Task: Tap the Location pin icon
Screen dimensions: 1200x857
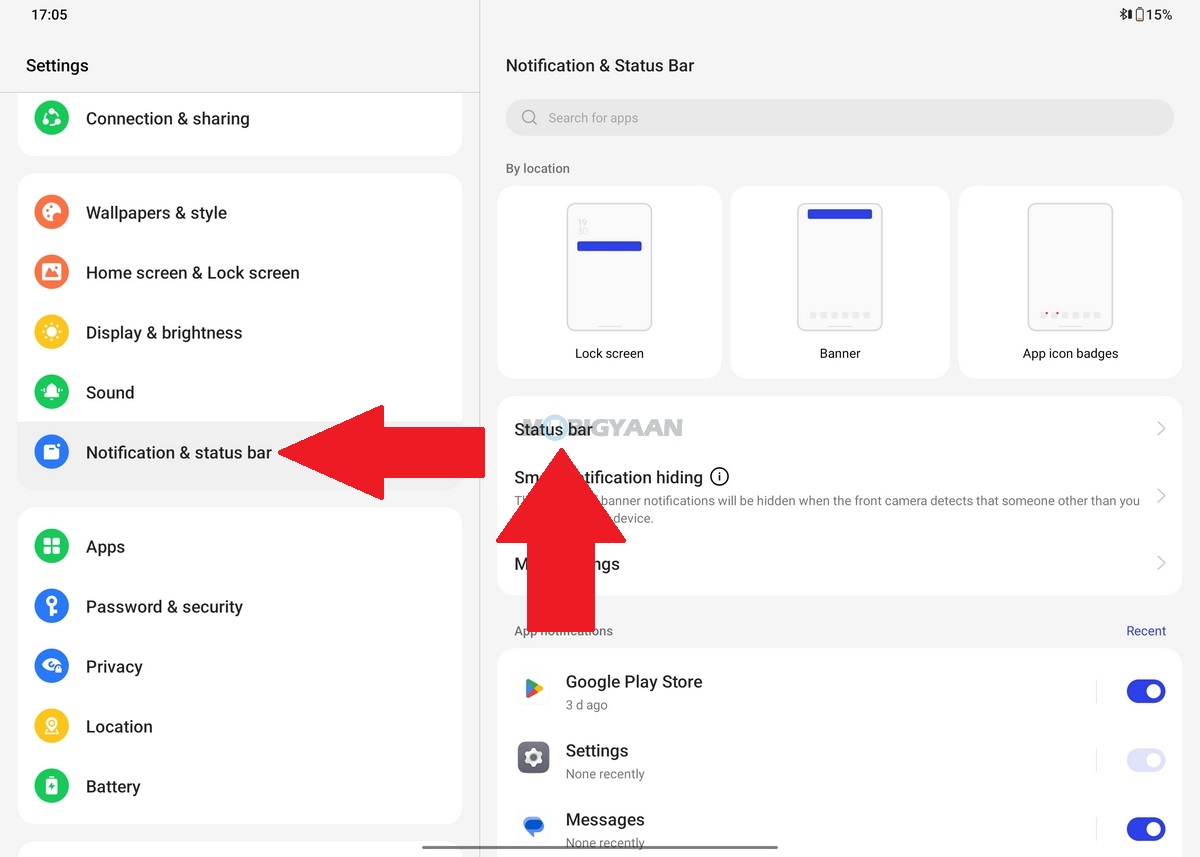Action: [51, 727]
